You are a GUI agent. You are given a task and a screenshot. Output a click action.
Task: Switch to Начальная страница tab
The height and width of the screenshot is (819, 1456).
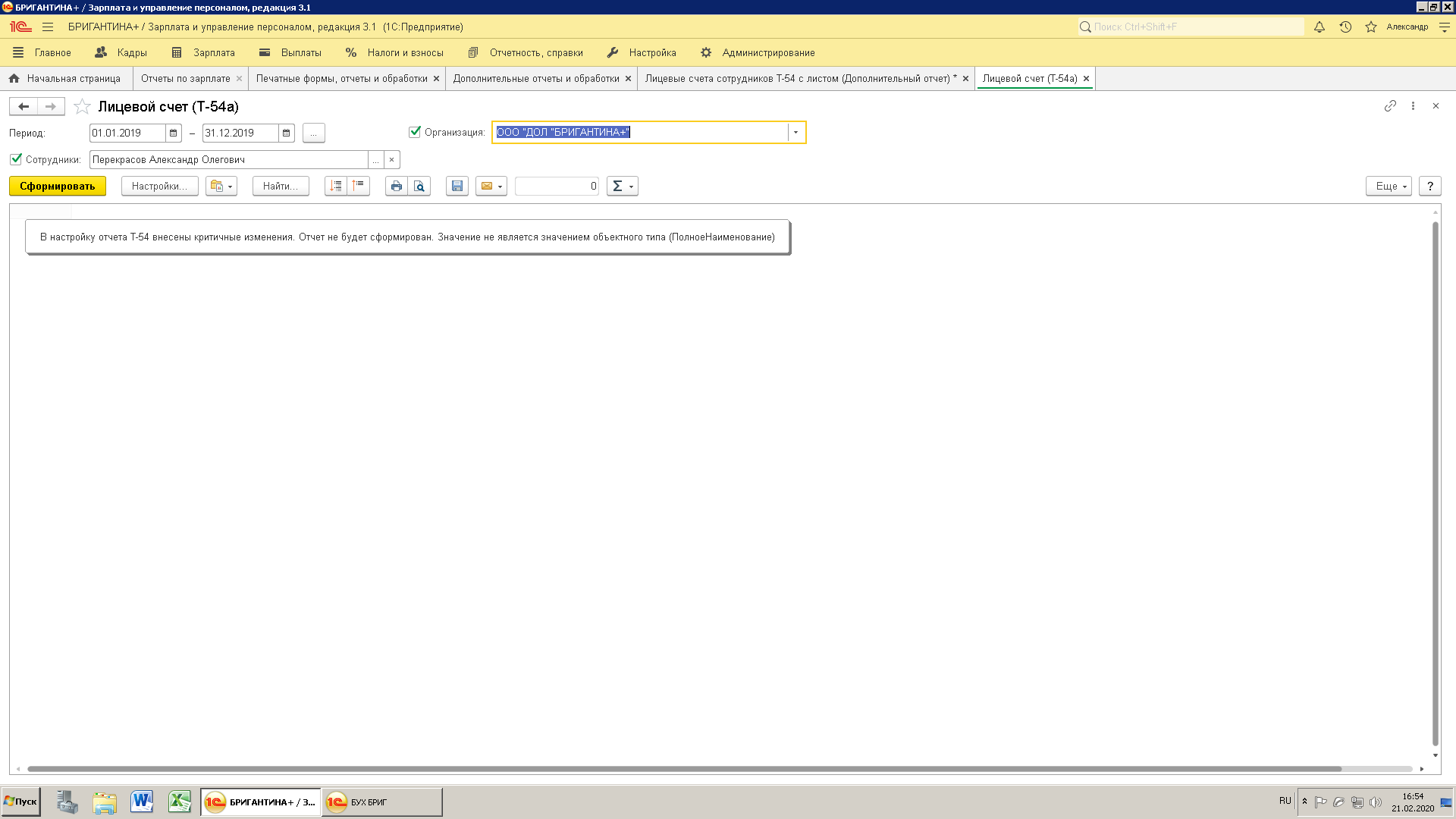tap(66, 78)
